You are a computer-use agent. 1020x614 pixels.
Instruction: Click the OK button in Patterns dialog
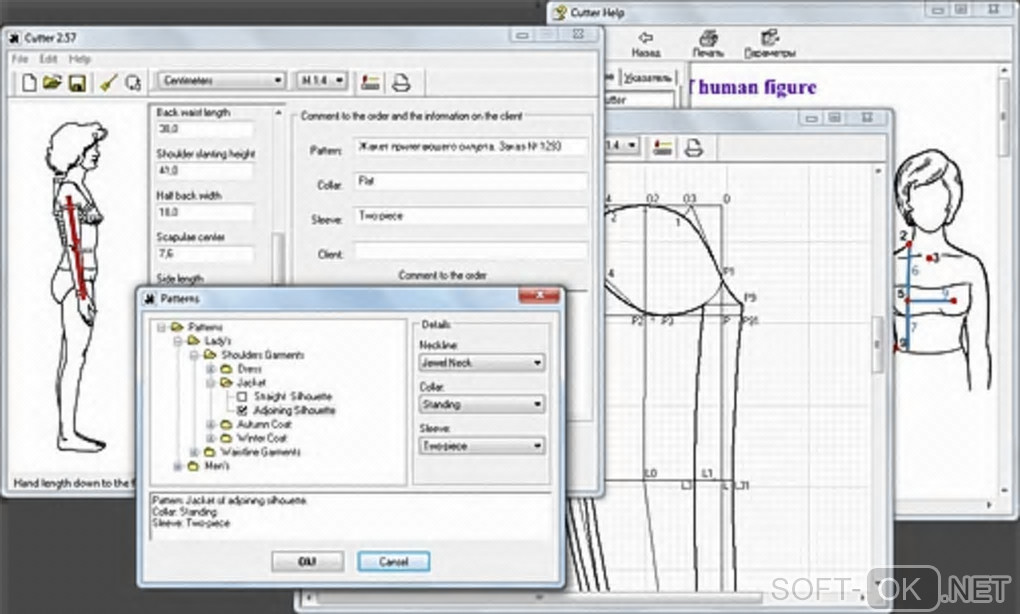[x=307, y=561]
